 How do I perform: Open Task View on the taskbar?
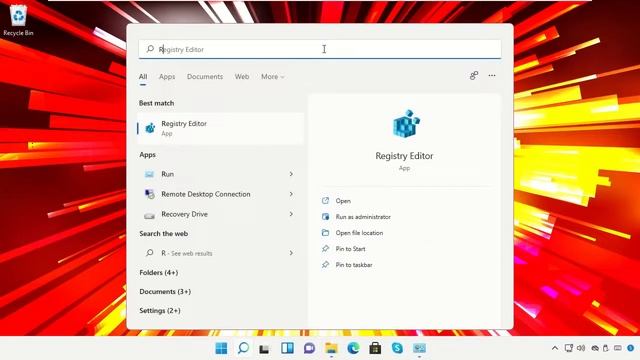264,349
